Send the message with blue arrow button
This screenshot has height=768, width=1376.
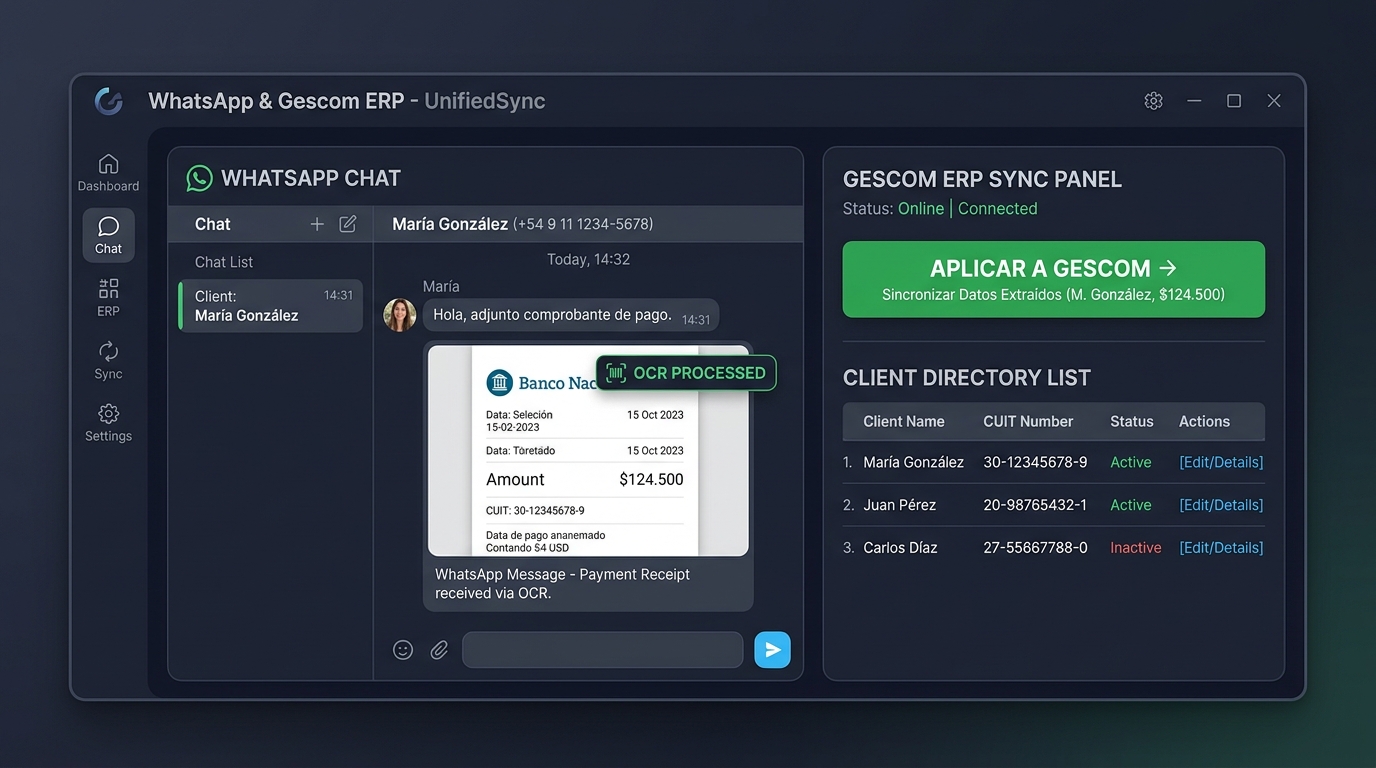(x=772, y=650)
